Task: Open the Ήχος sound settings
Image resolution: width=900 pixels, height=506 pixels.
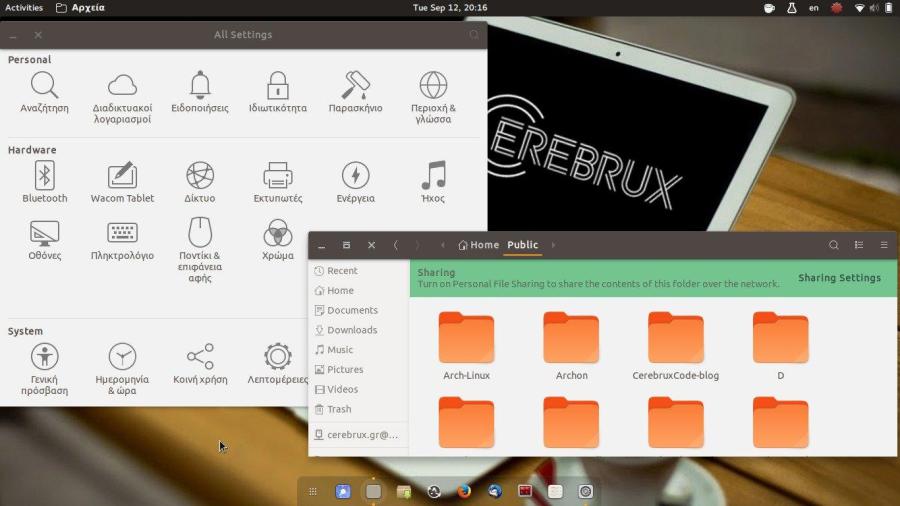Action: click(x=433, y=182)
